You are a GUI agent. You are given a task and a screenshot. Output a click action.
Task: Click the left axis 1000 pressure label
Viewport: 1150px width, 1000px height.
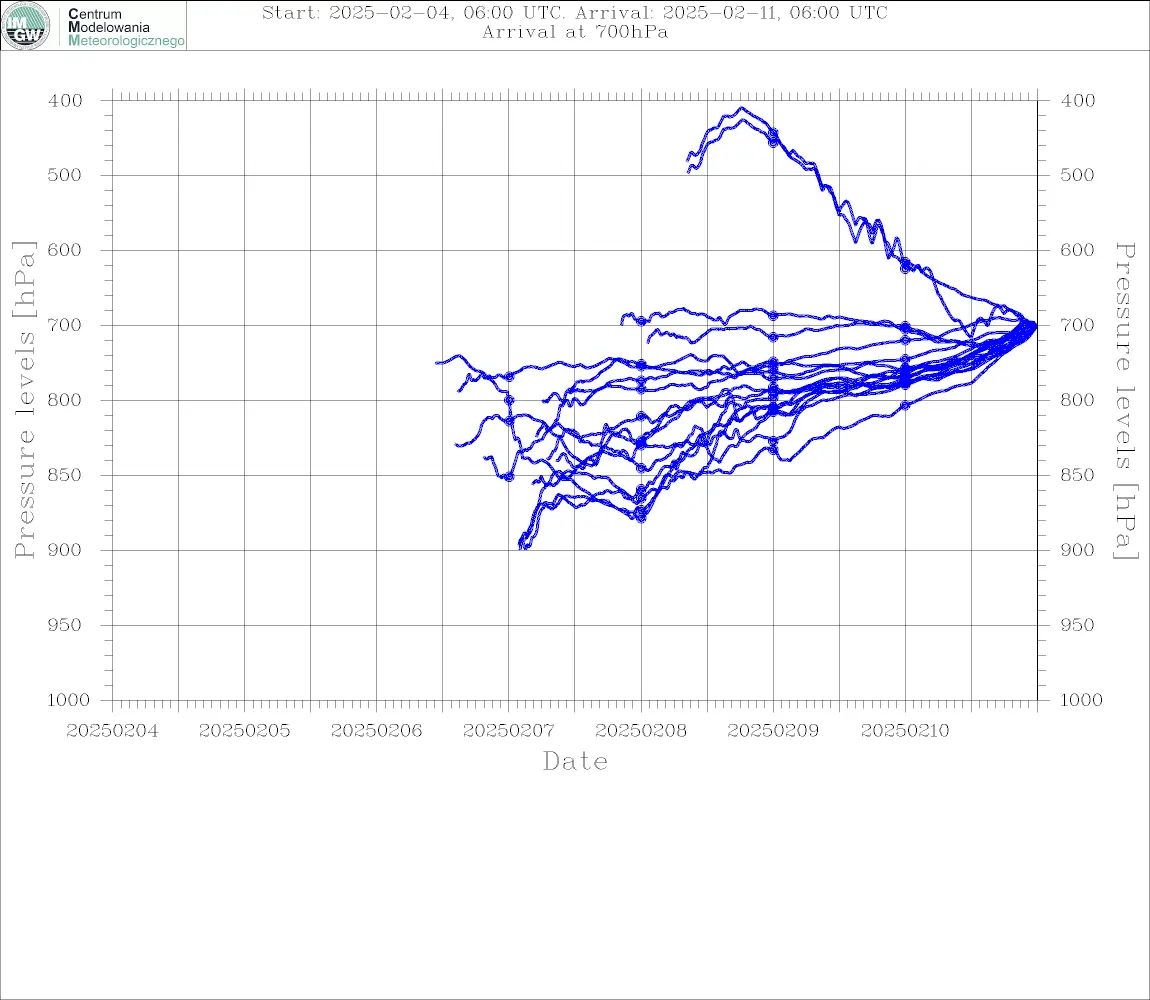pos(68,700)
